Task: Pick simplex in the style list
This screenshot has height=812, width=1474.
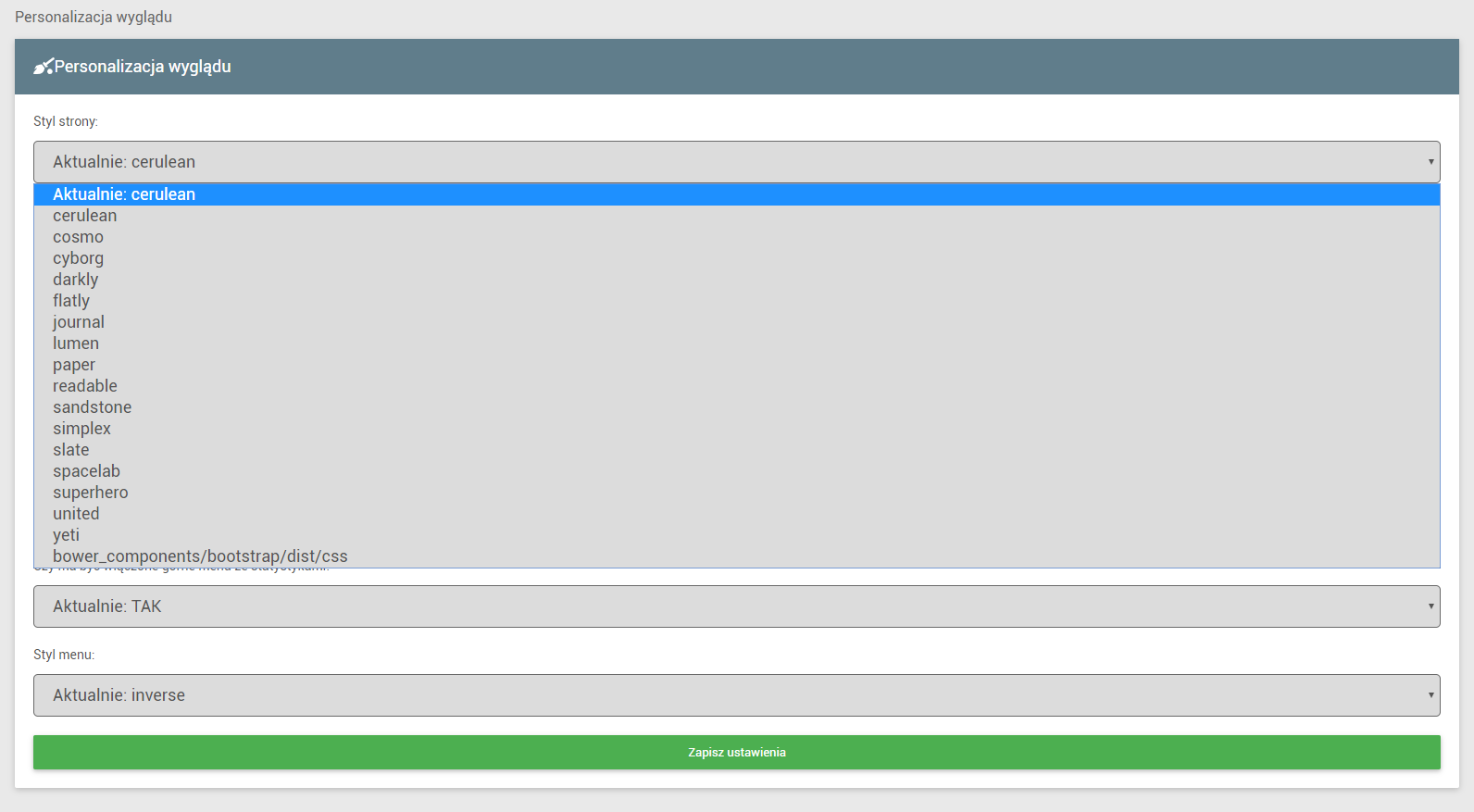Action: (81, 429)
